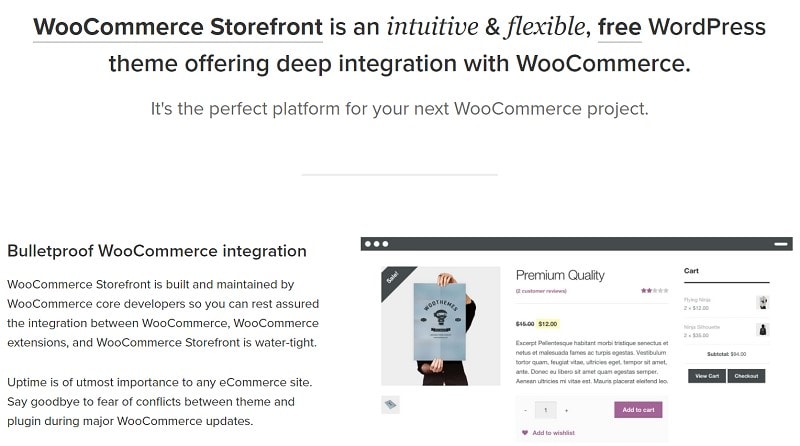Click the Premium Quality product title
The width and height of the screenshot is (800, 446).
(562, 274)
